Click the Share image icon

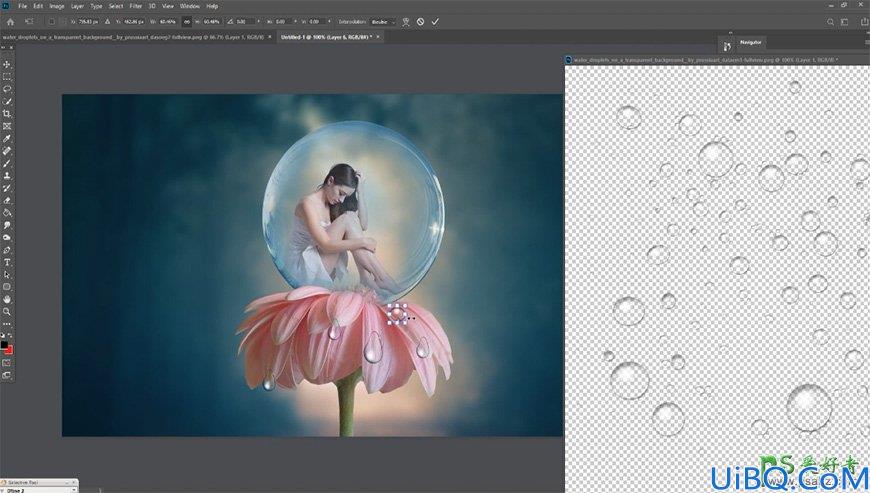point(864,22)
